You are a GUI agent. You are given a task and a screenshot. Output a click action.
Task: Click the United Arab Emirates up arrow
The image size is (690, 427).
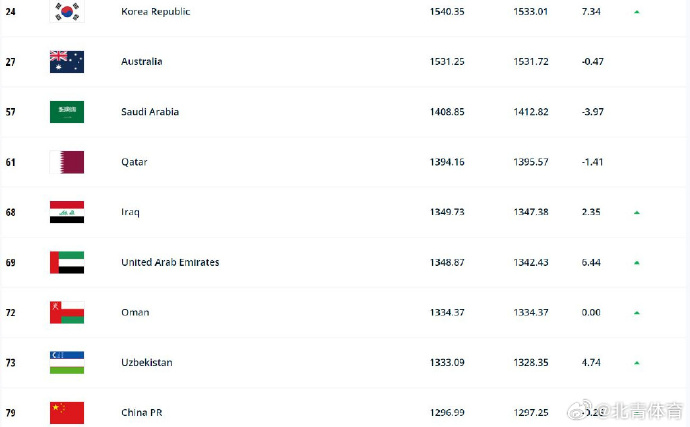(636, 262)
